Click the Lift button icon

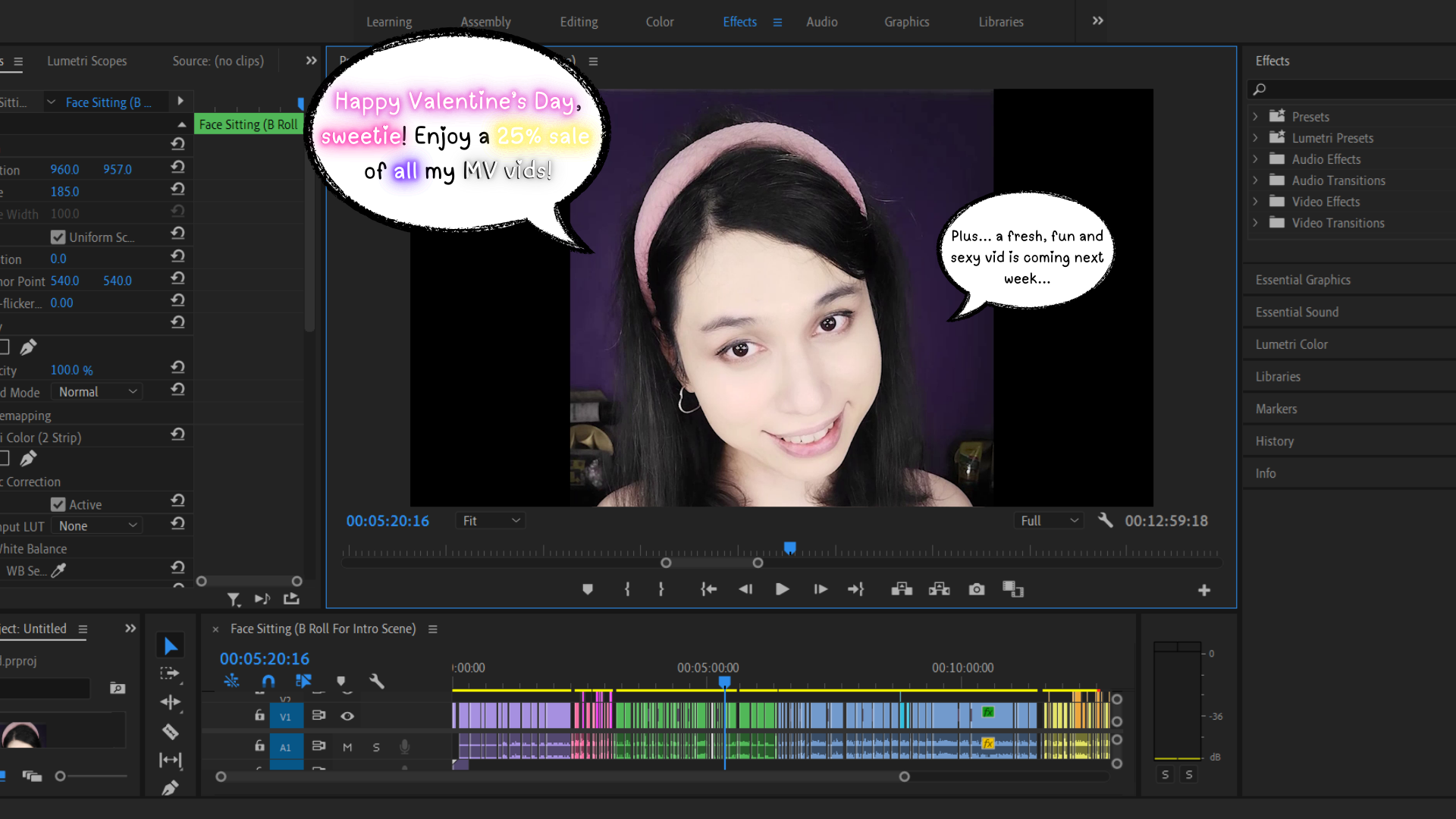[902, 589]
